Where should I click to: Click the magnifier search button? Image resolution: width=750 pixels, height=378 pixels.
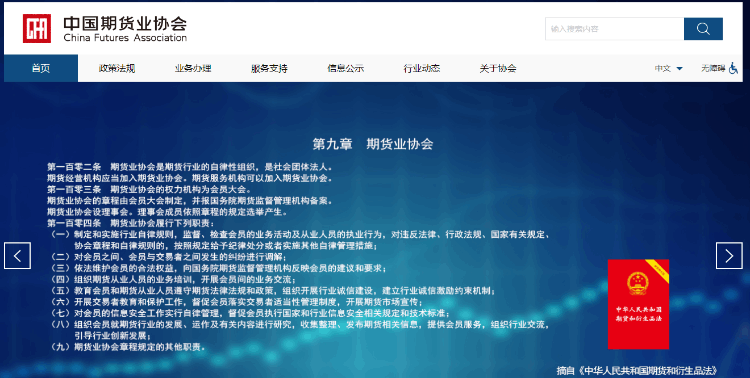tap(703, 29)
